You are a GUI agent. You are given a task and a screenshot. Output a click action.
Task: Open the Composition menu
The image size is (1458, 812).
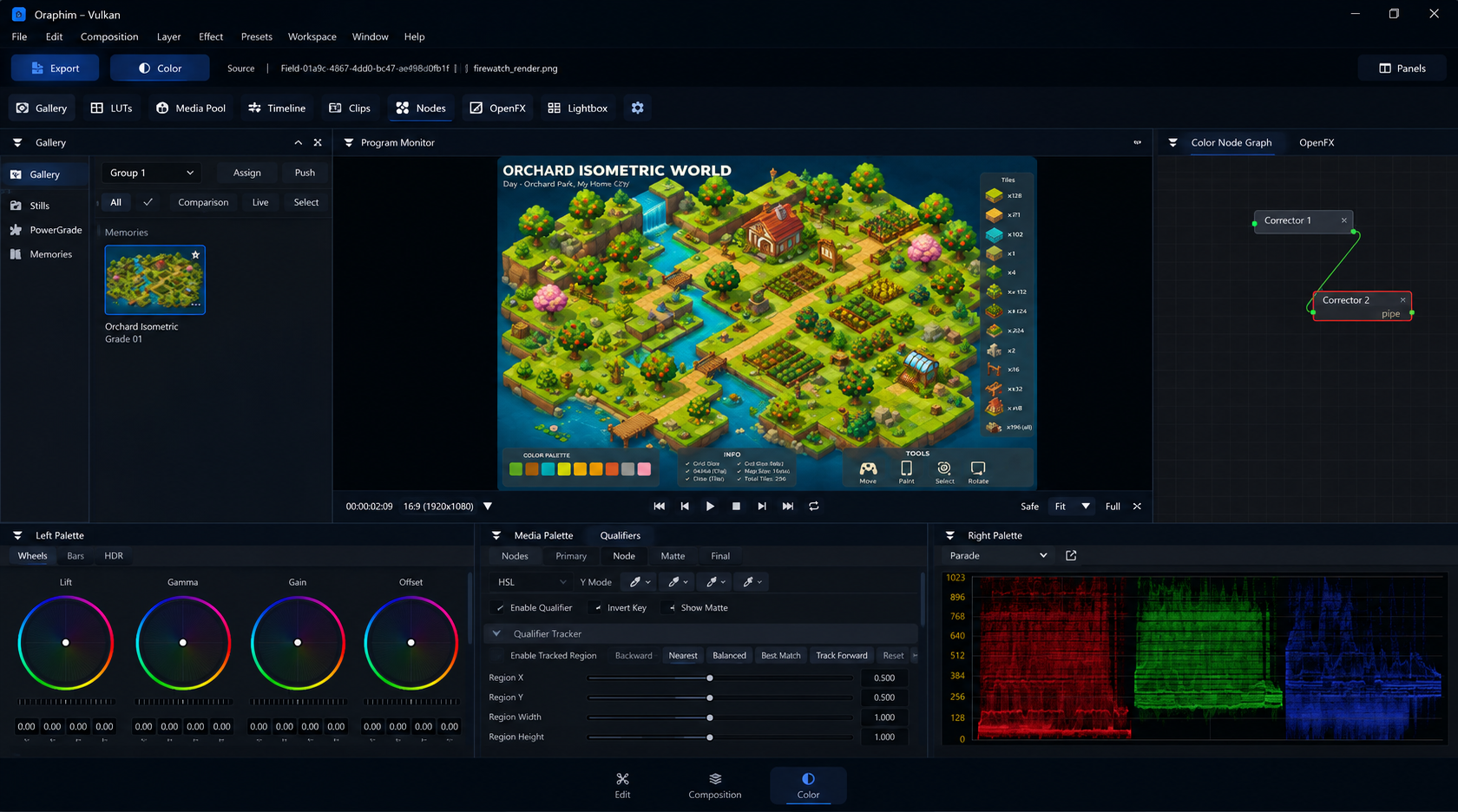click(x=109, y=37)
